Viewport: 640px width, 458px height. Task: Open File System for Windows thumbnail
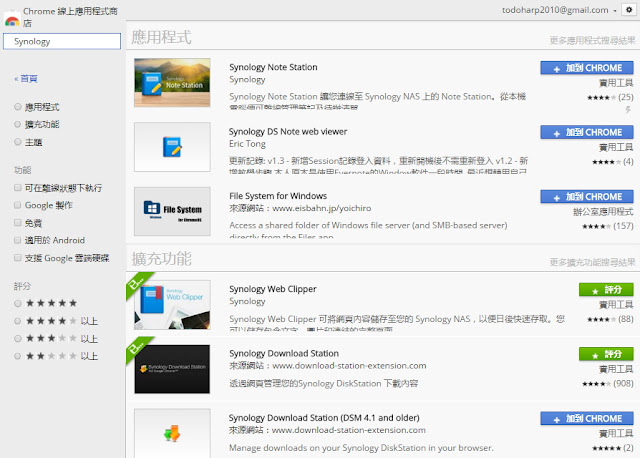coord(172,211)
